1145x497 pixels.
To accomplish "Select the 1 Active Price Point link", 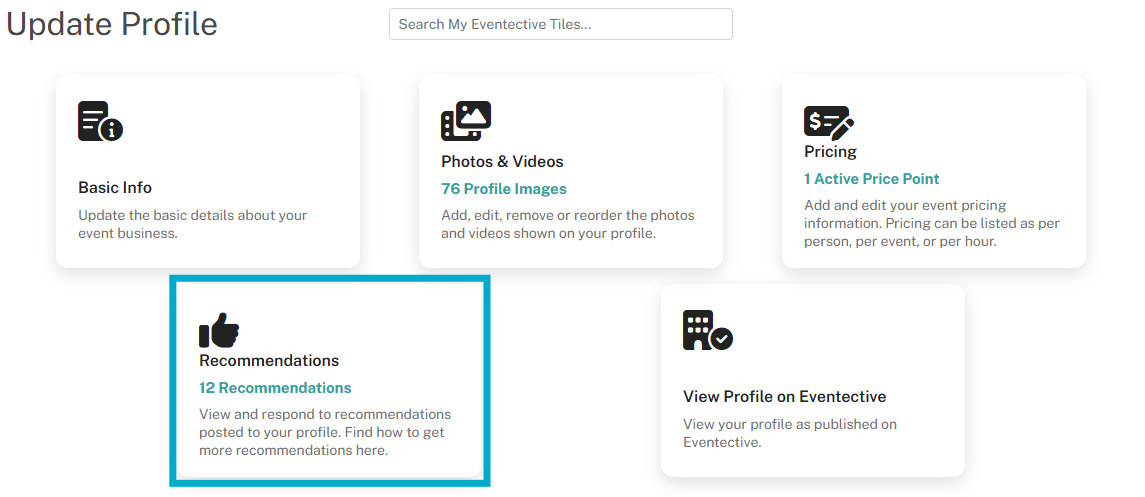I will [x=871, y=179].
